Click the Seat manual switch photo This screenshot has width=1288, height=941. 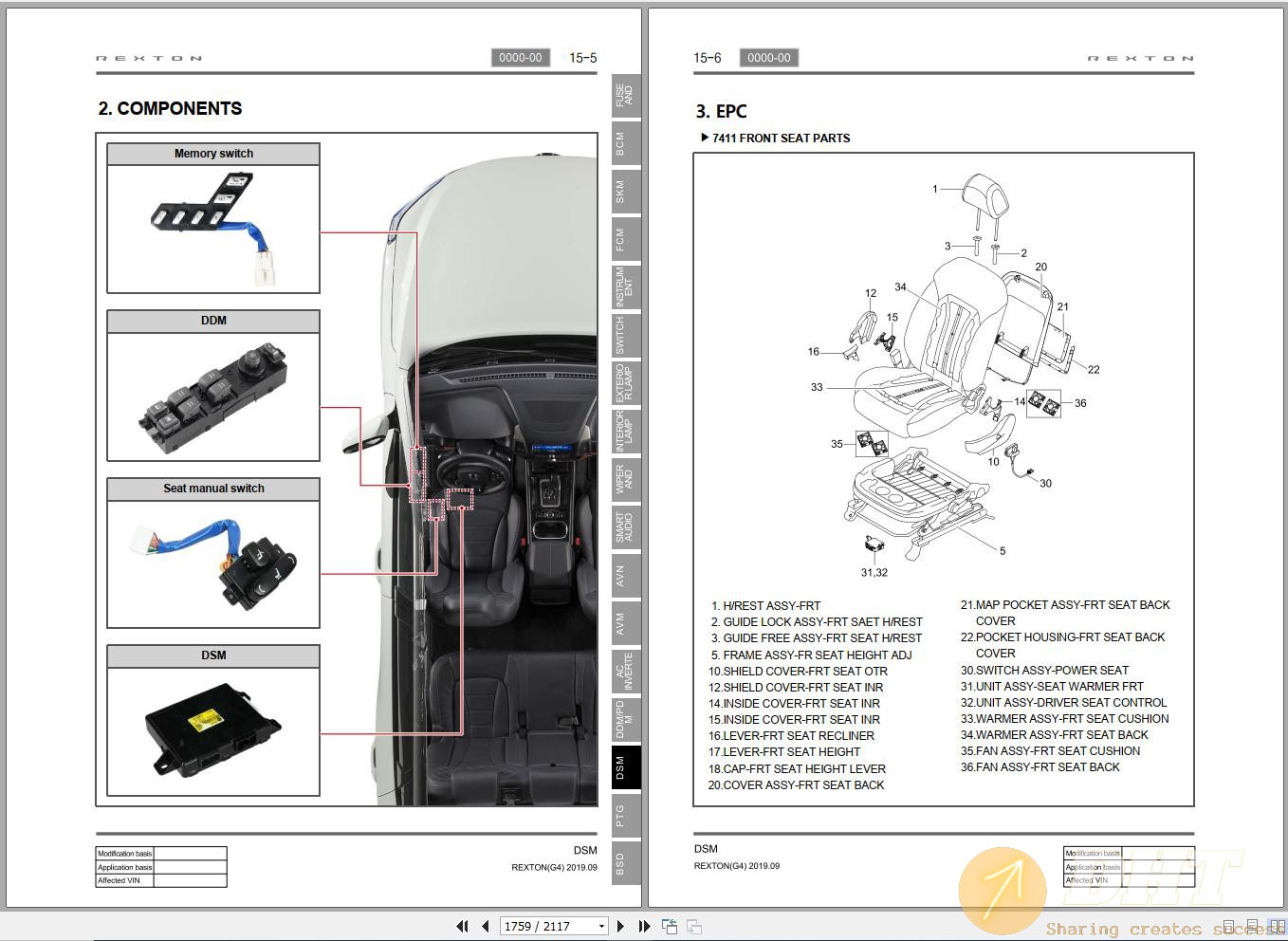(213, 564)
